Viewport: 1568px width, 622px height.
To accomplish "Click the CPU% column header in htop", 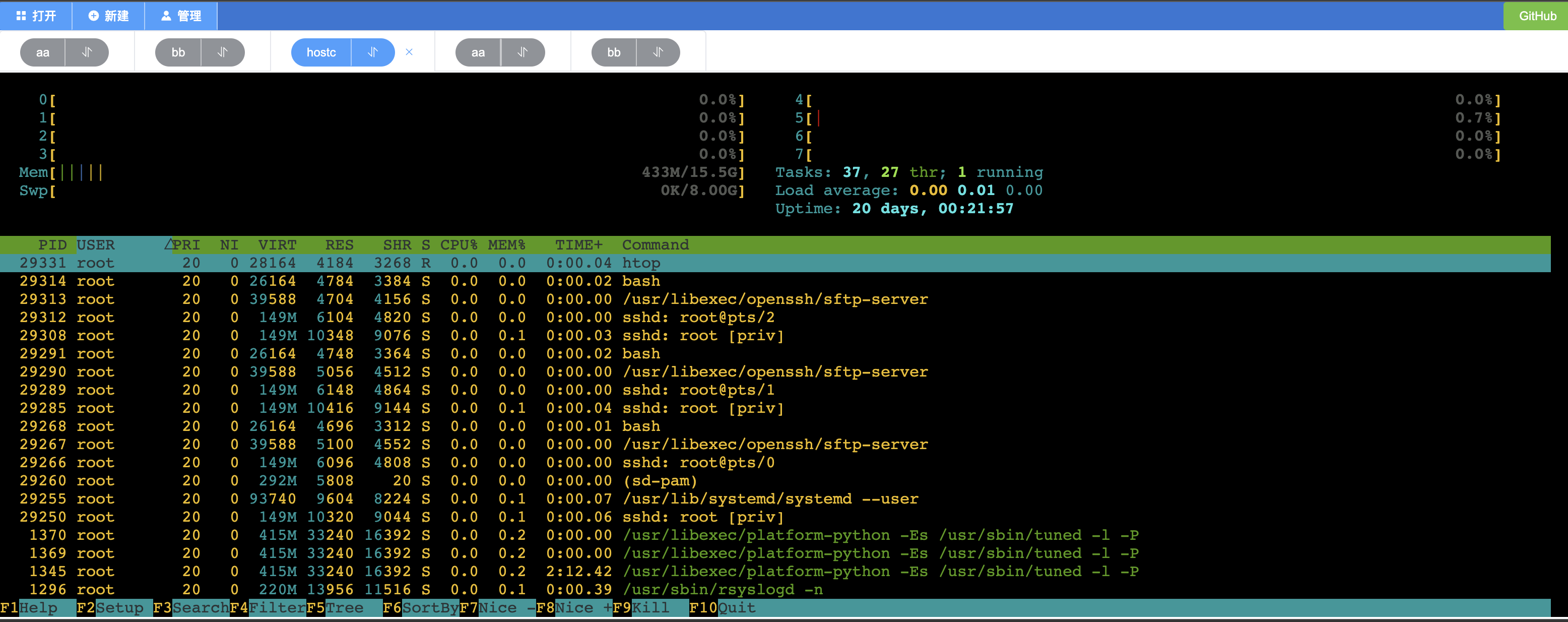I will pyautogui.click(x=459, y=245).
